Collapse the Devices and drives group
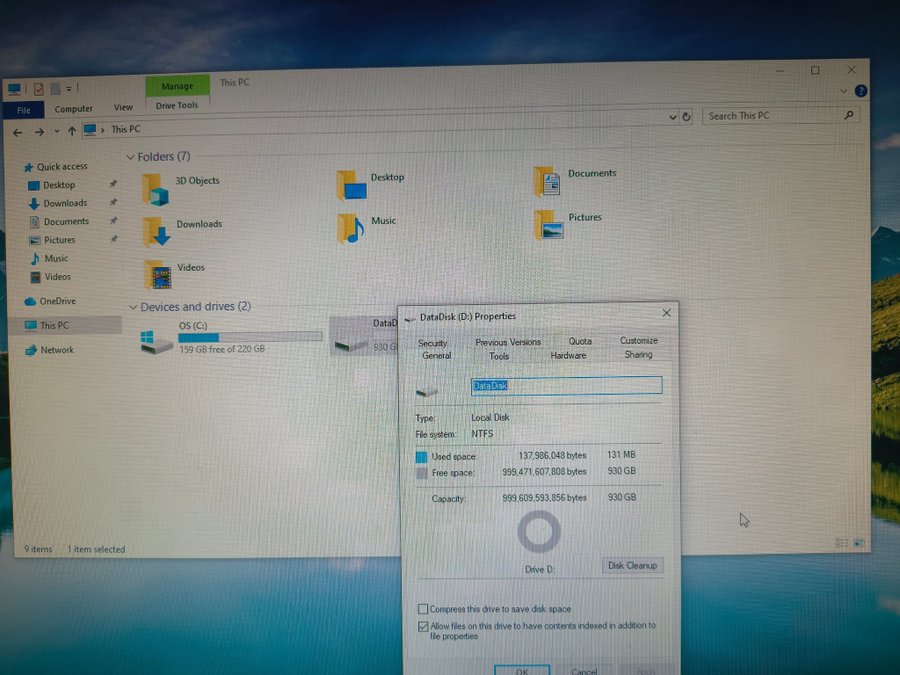900x675 pixels. coord(132,307)
